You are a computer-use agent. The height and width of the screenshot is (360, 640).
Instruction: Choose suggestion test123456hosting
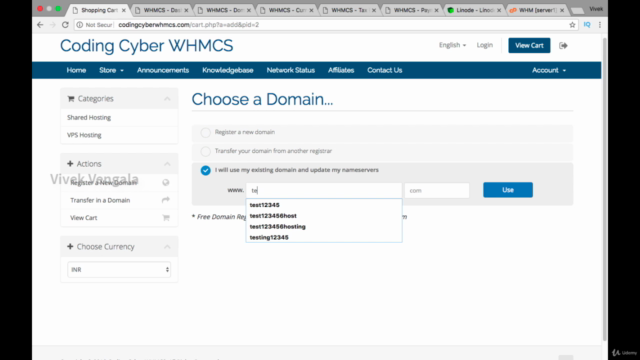coord(278,227)
